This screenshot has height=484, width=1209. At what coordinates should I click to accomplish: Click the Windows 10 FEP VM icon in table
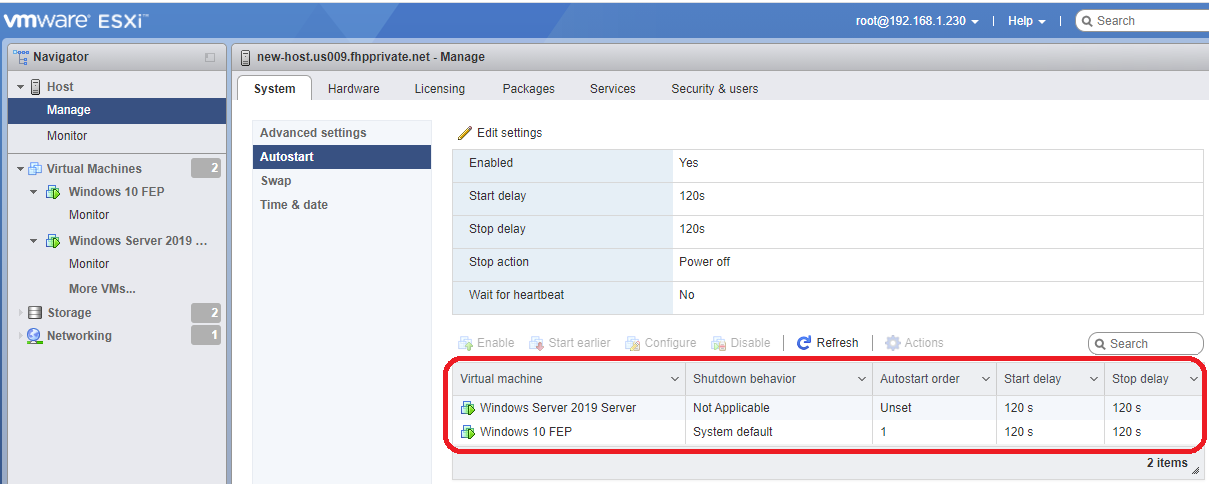click(x=468, y=432)
